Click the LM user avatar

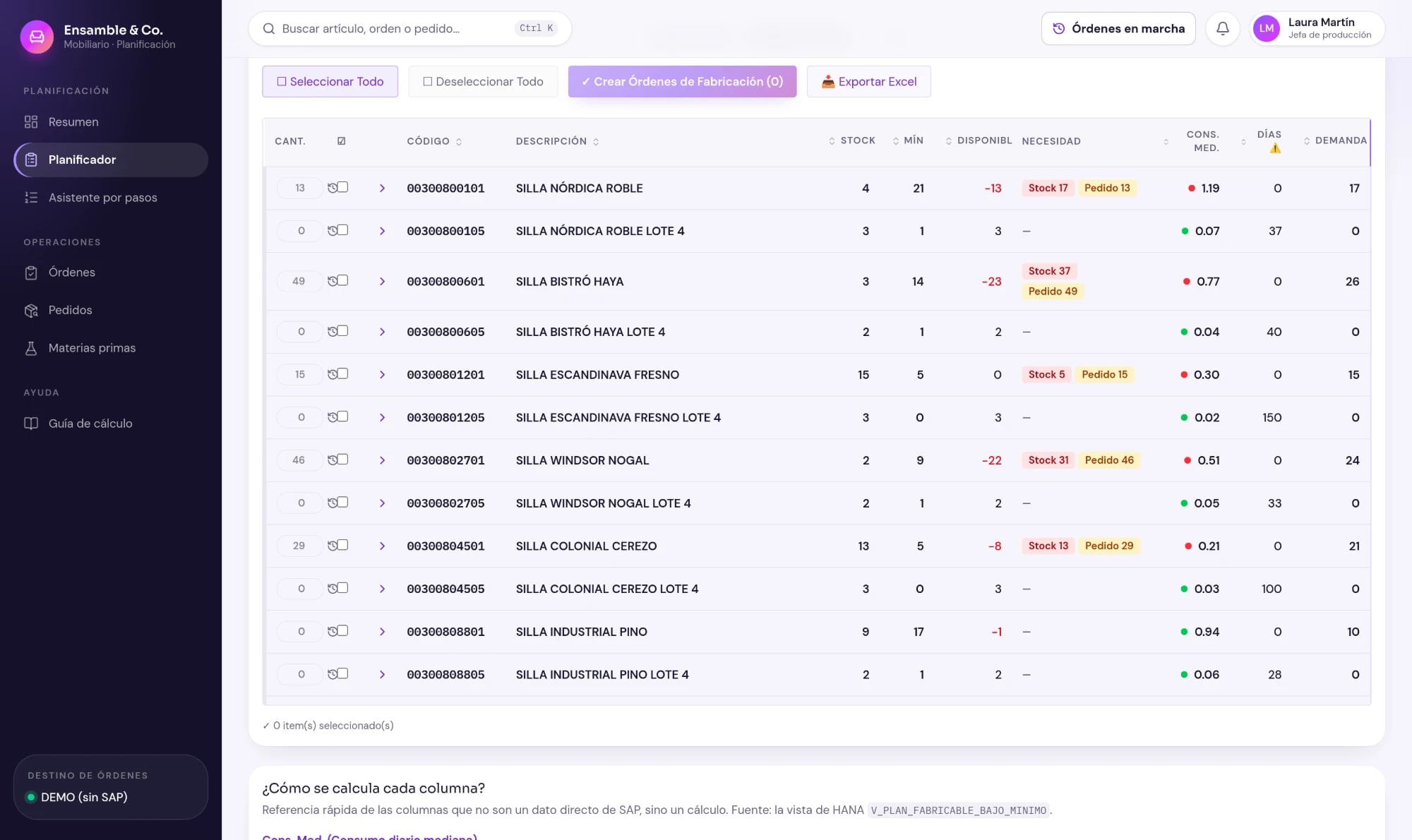tap(1267, 28)
